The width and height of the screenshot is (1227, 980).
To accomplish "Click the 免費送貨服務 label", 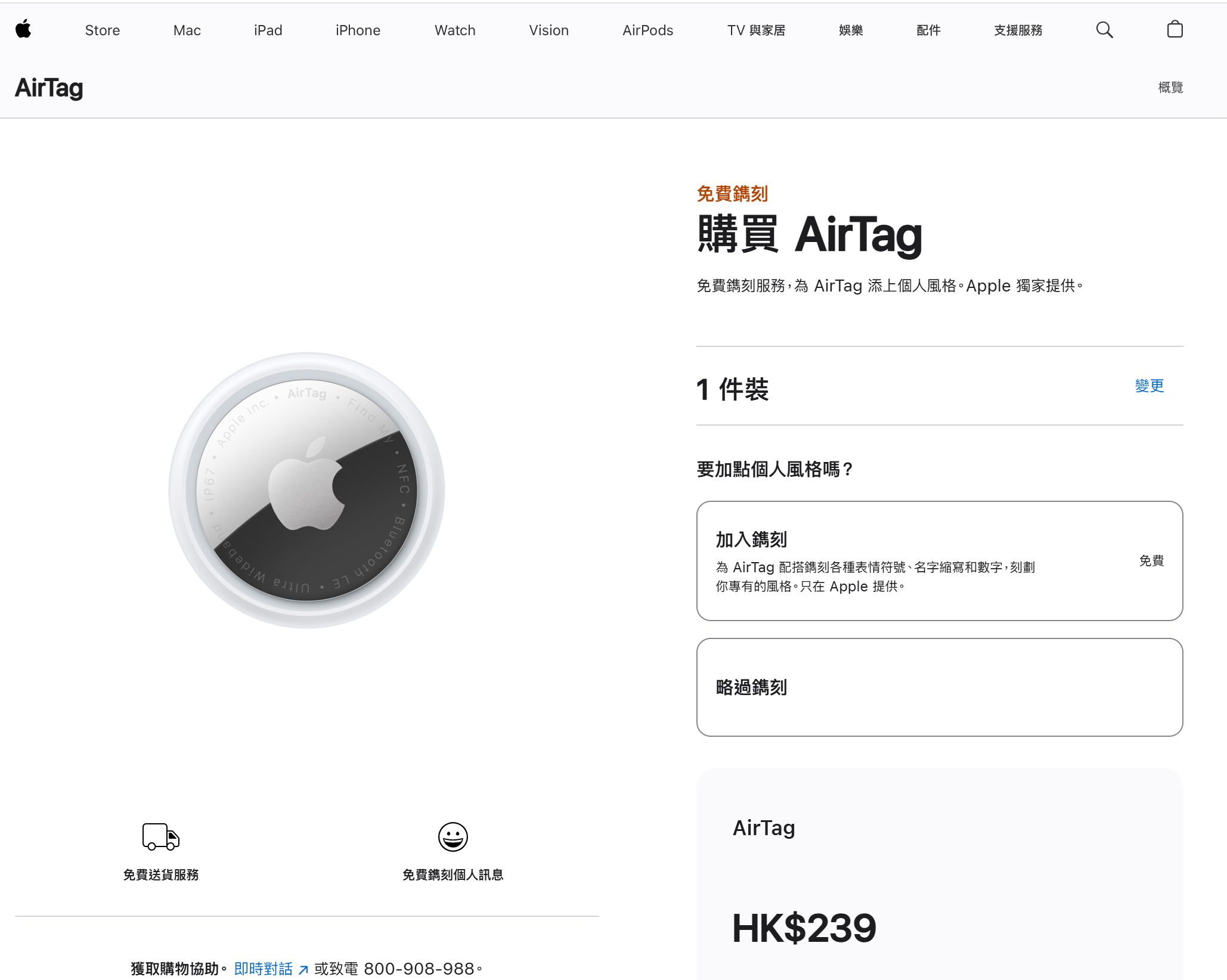I will click(x=161, y=874).
